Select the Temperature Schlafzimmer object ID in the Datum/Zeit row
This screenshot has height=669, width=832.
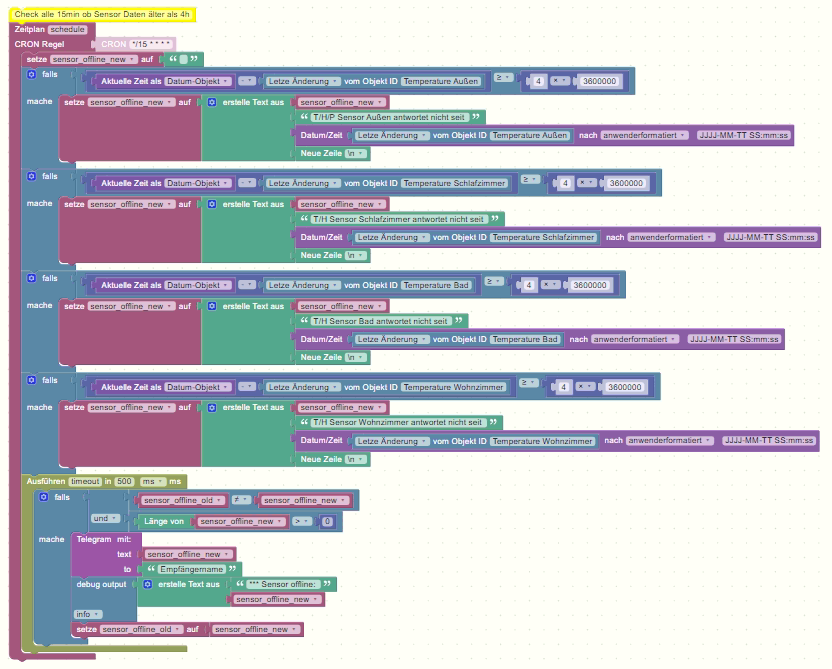click(x=543, y=237)
